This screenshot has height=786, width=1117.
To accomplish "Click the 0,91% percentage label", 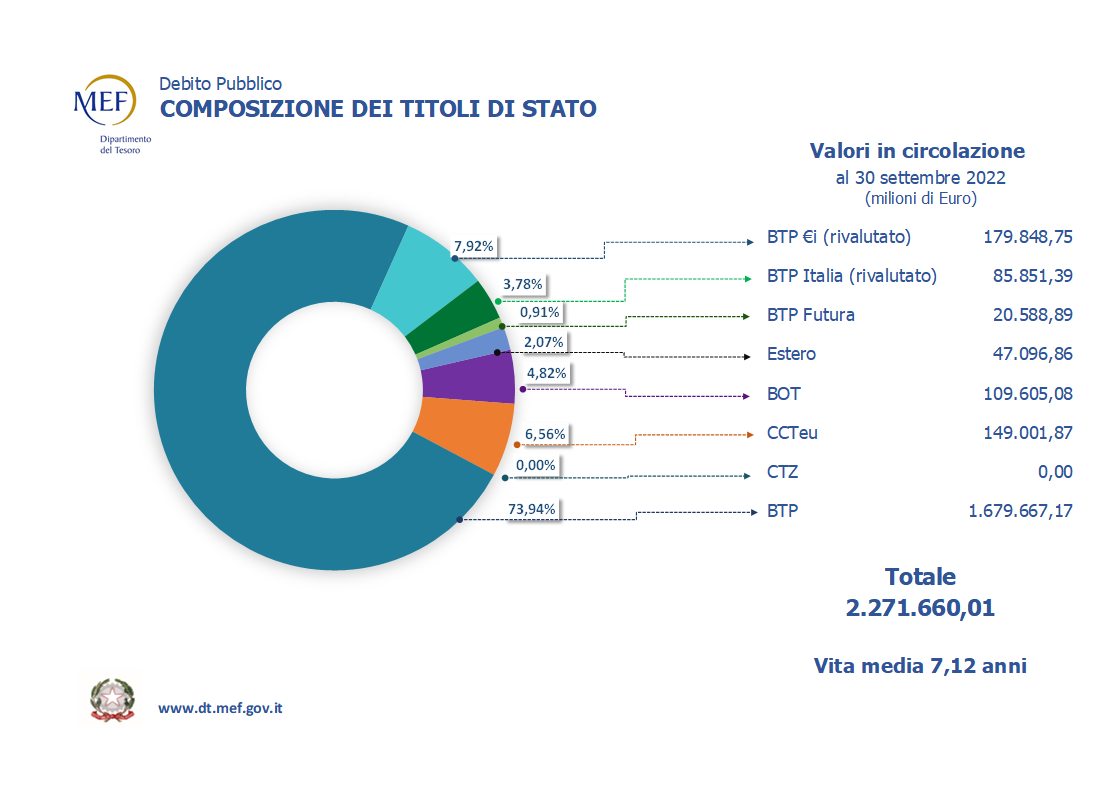I will tap(539, 312).
